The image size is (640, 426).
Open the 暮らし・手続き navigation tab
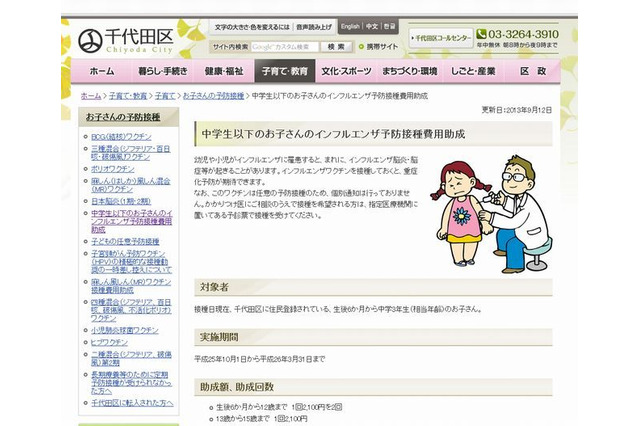pyautogui.click(x=162, y=71)
